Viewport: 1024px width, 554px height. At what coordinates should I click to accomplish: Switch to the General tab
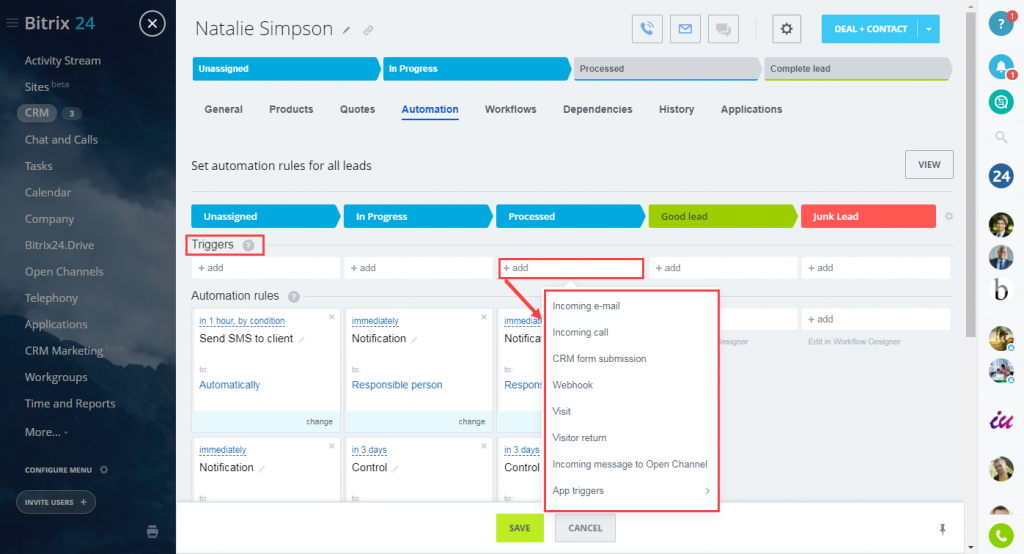click(223, 109)
